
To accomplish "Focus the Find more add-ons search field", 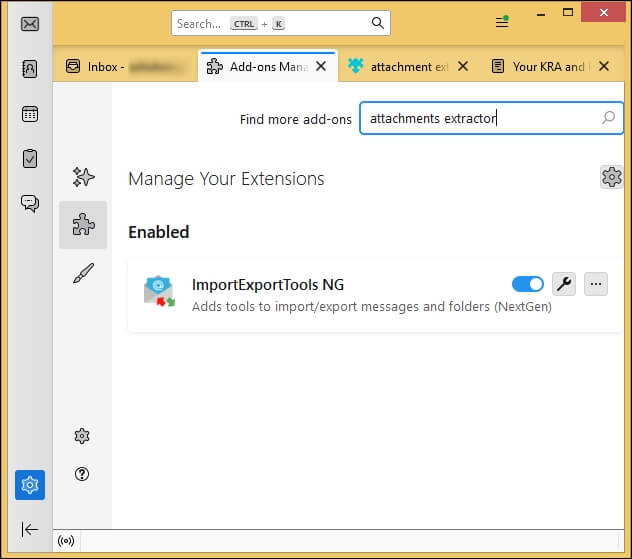I will [491, 118].
